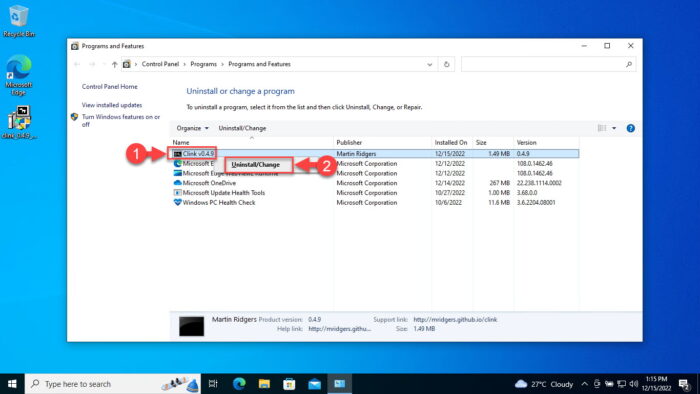Select Microsoft OneDrive in the program list
700x394 pixels.
tap(209, 183)
